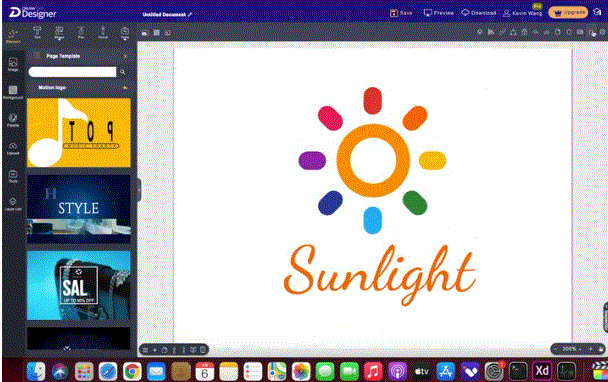Select the Pen tool
This screenshot has width=608, height=382.
click(x=81, y=33)
